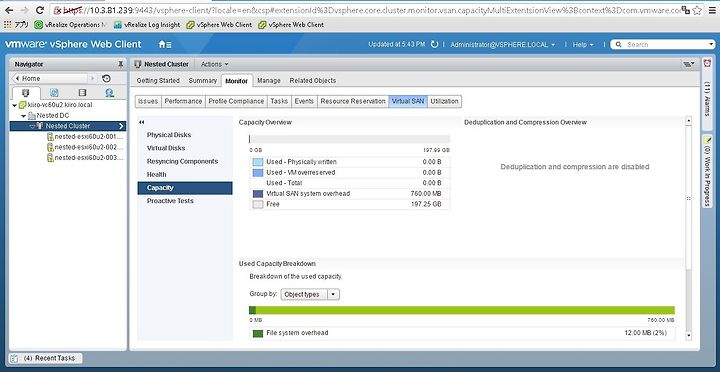Select Virtual SAN sub-tab

pos(408,101)
